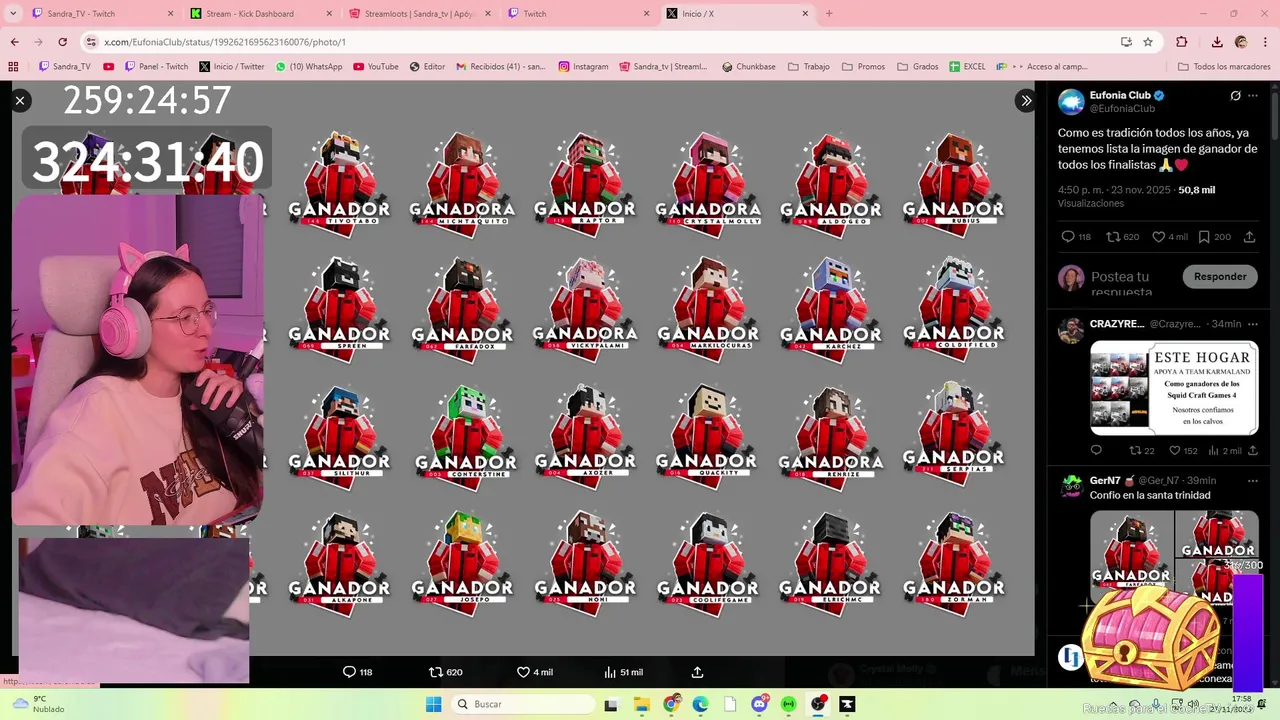This screenshot has width=1280, height=720.
Task: Click the Responder button
Action: [1220, 276]
